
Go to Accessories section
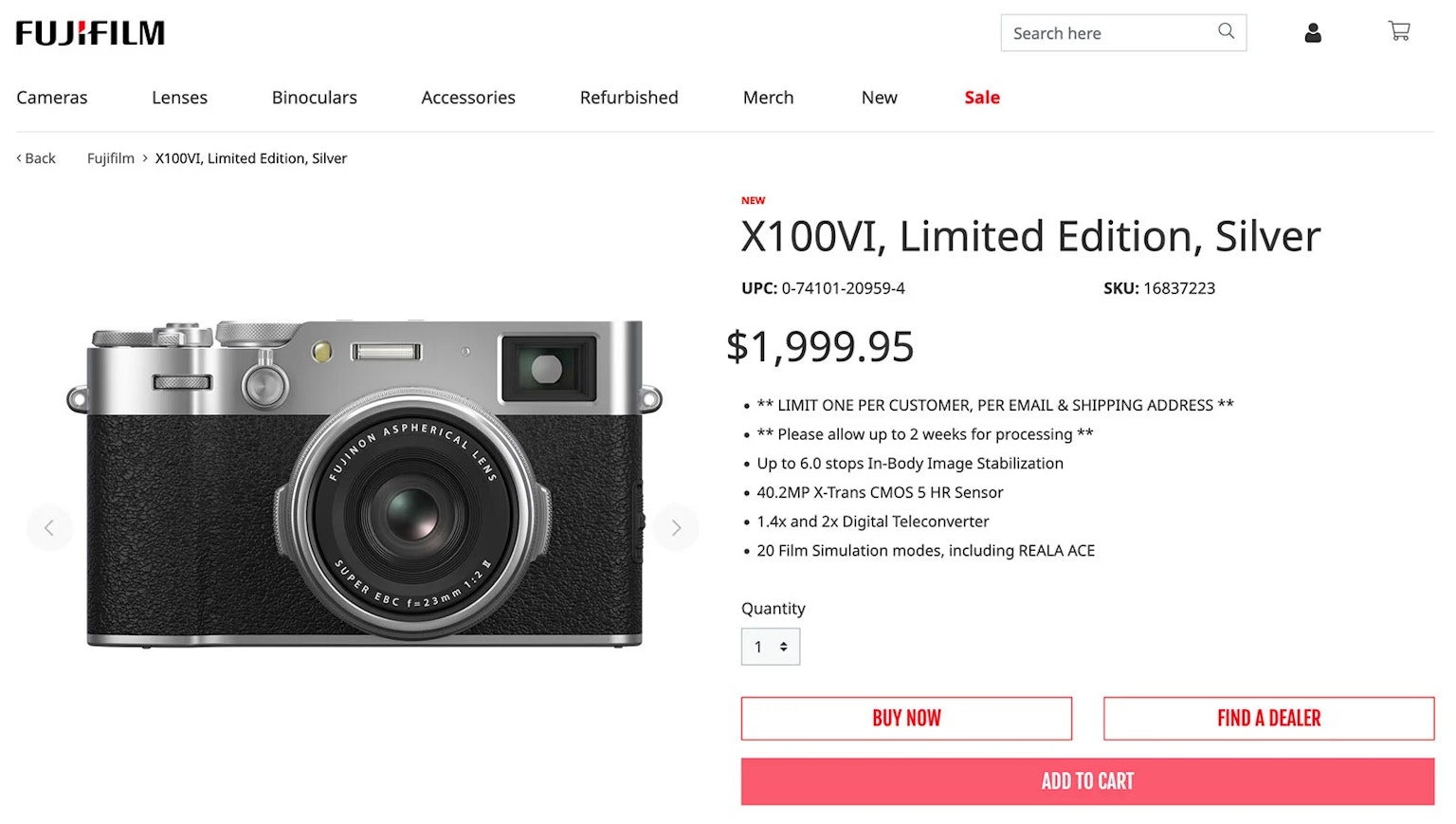point(468,98)
